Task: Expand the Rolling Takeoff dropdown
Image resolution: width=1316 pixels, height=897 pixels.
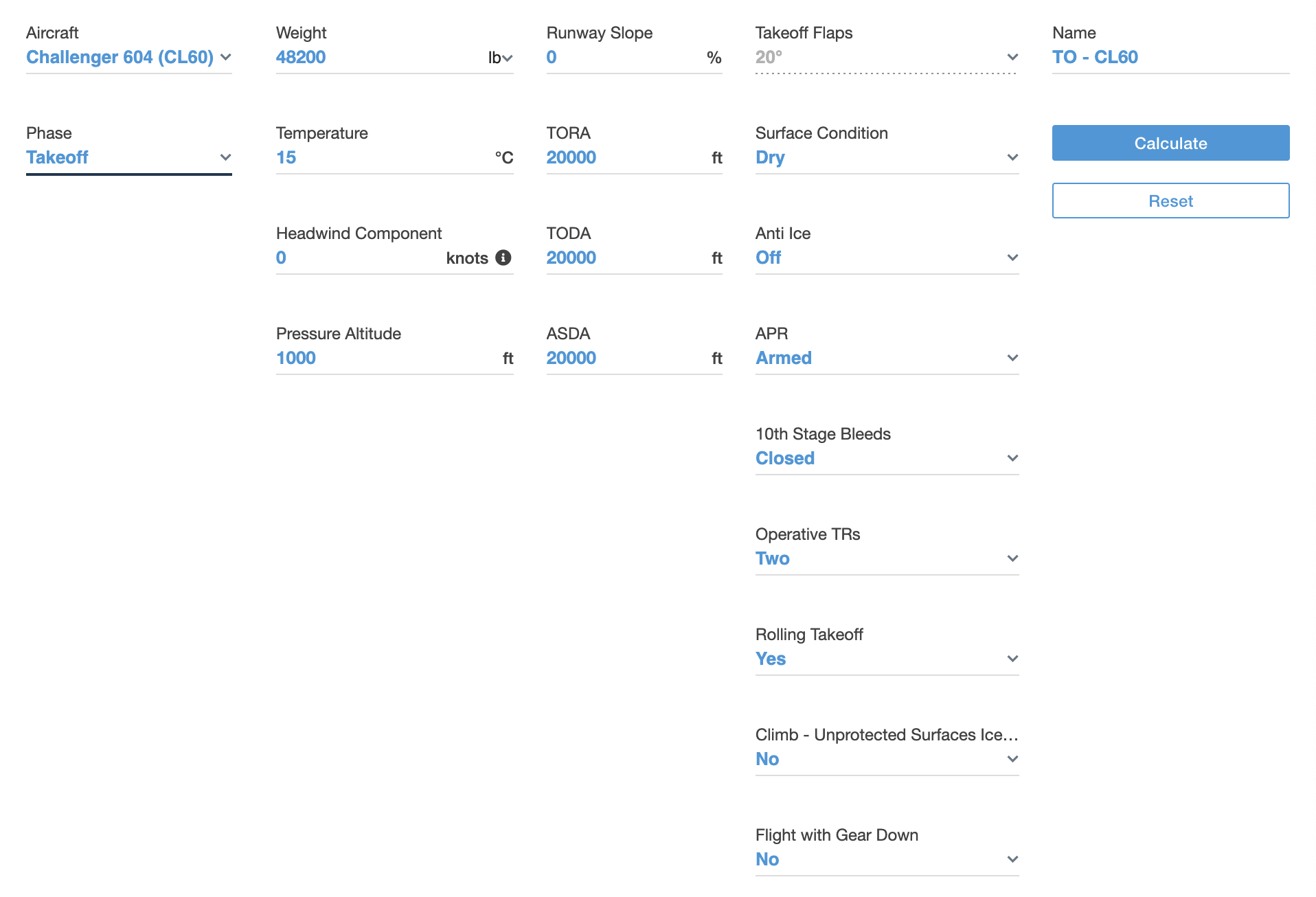Action: coord(886,659)
